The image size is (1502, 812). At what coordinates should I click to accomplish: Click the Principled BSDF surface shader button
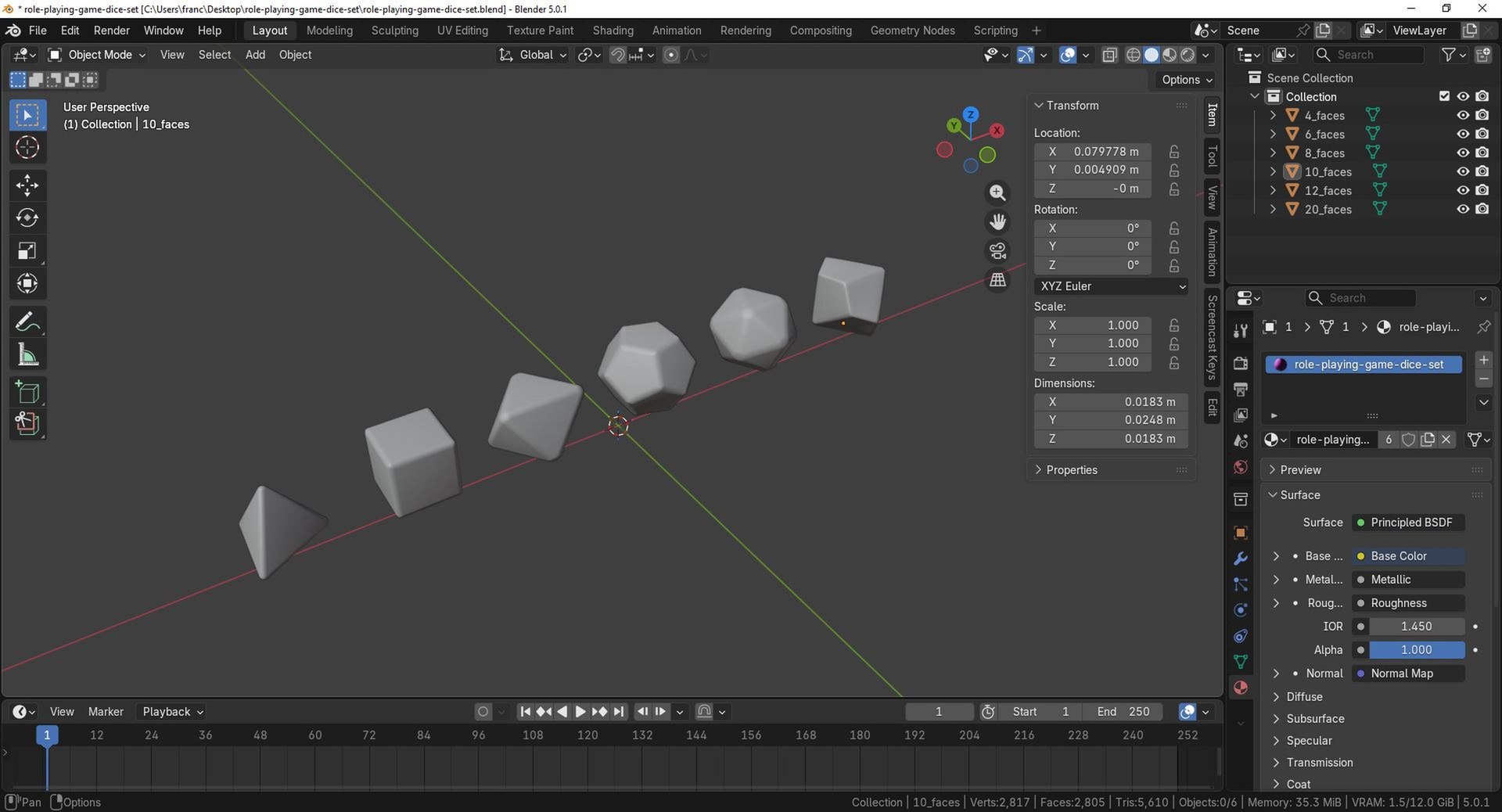(1409, 523)
